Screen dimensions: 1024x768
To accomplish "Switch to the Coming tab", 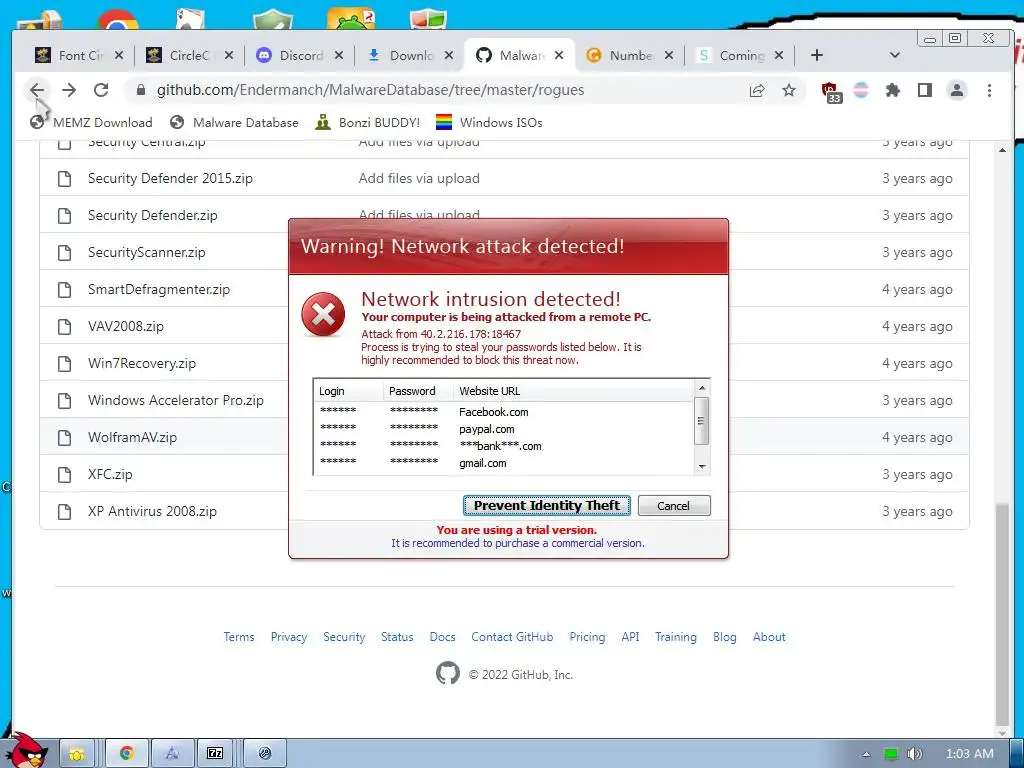I will coord(741,56).
